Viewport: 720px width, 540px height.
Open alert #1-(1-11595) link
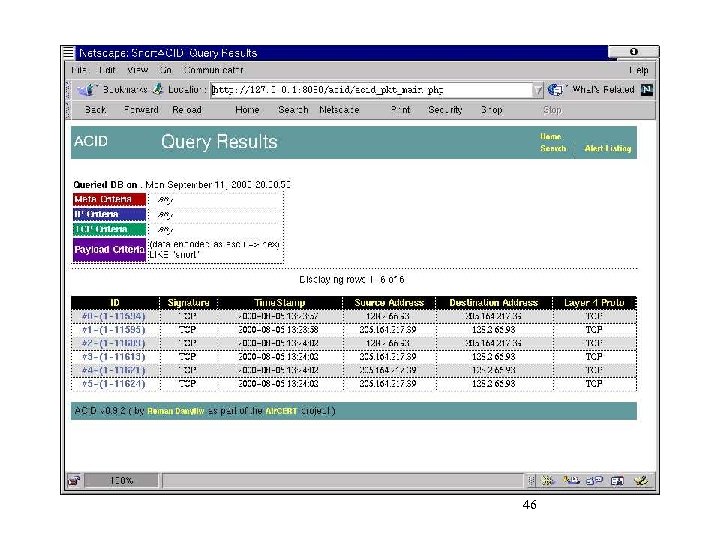113,330
